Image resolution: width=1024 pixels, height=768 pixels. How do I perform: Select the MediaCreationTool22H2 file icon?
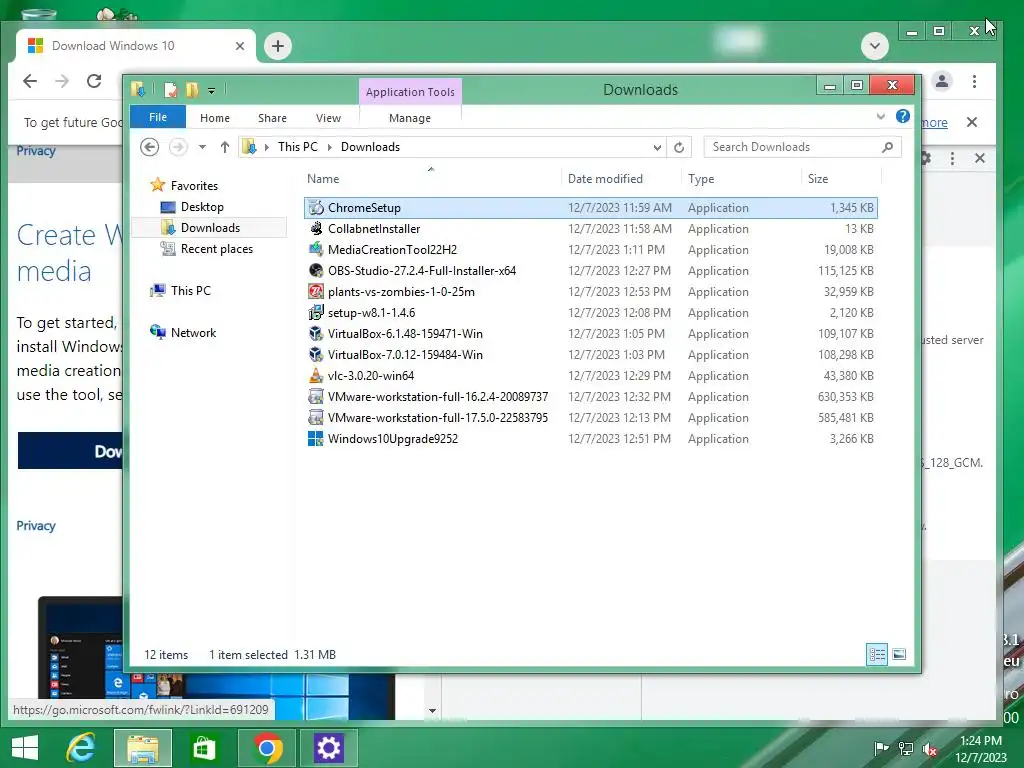(x=316, y=249)
